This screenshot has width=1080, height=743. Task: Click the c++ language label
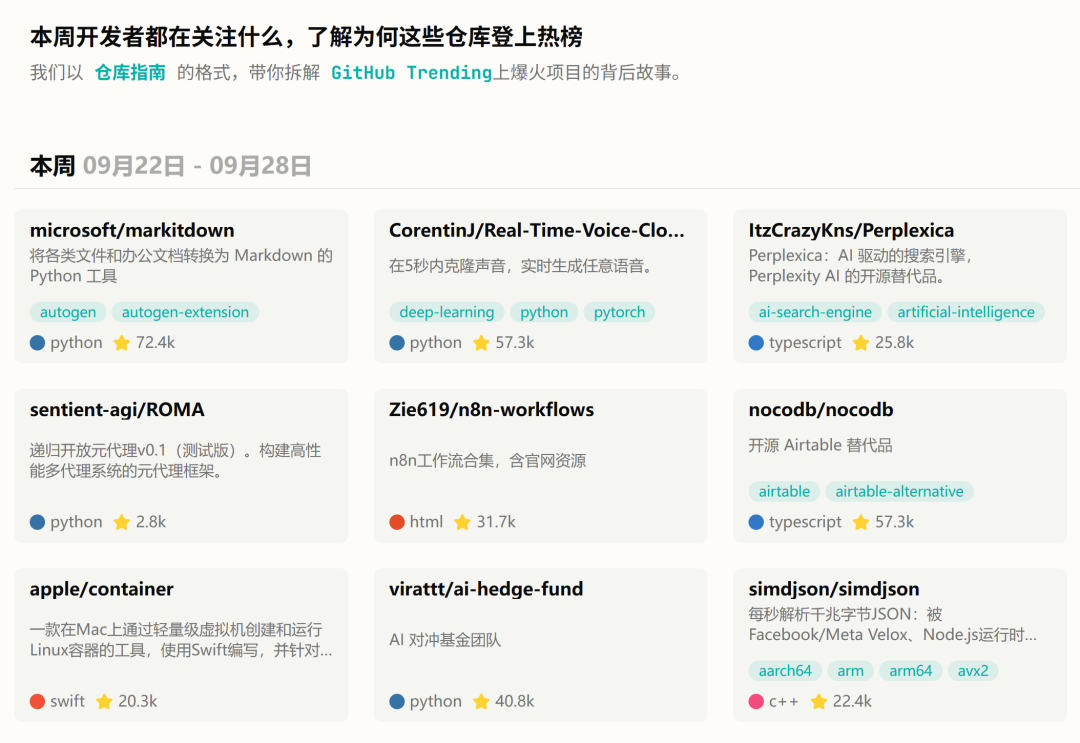click(x=784, y=701)
